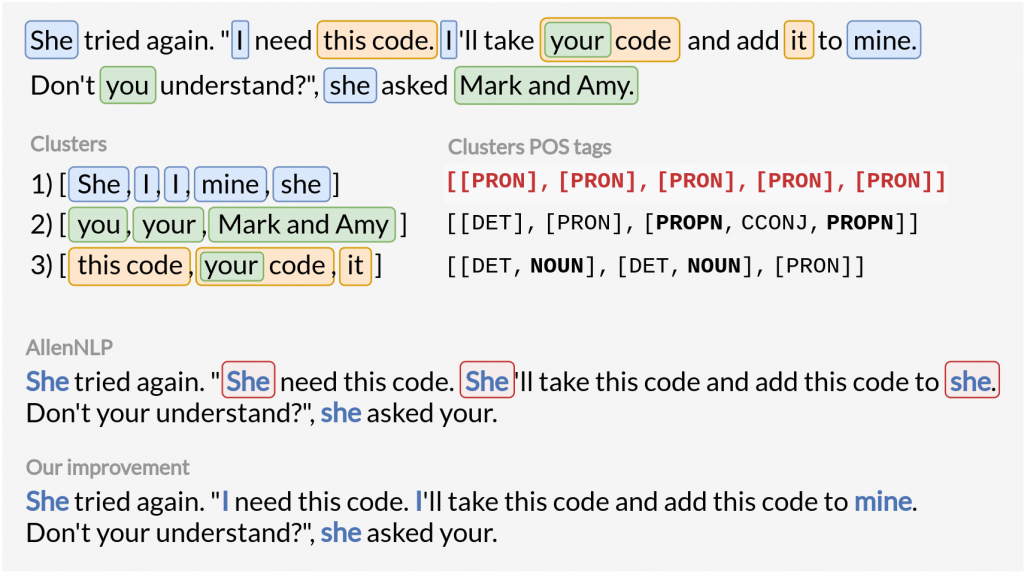Click the orange "it" token in the top sentence
The height and width of the screenshot is (572, 1024).
click(798, 41)
